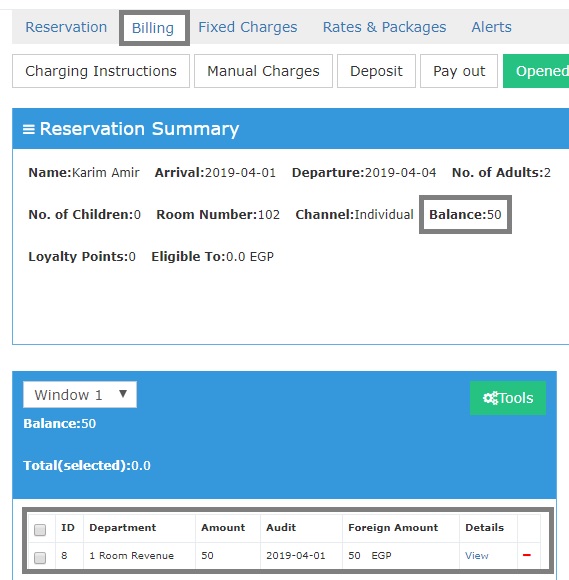The width and height of the screenshot is (569, 580).
Task: Expand the Window 1 dropdown
Action: click(80, 395)
